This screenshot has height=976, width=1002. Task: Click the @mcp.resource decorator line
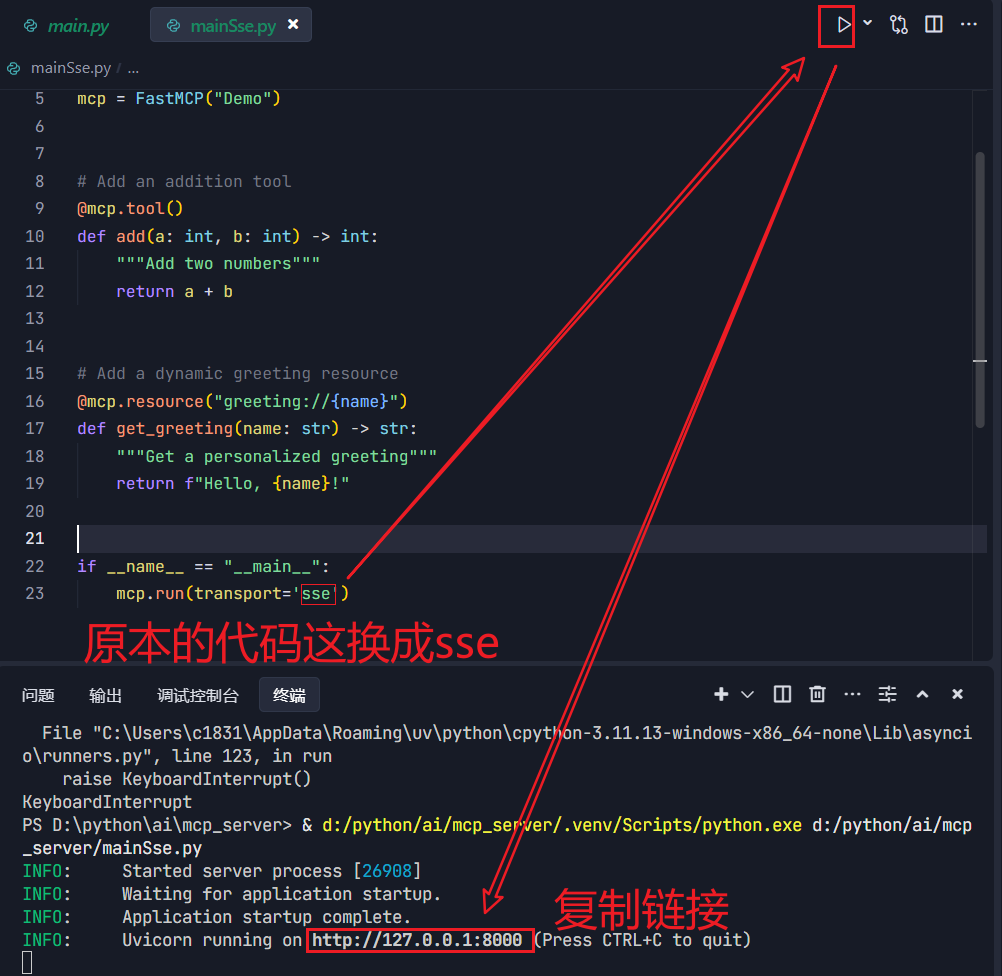(x=242, y=401)
